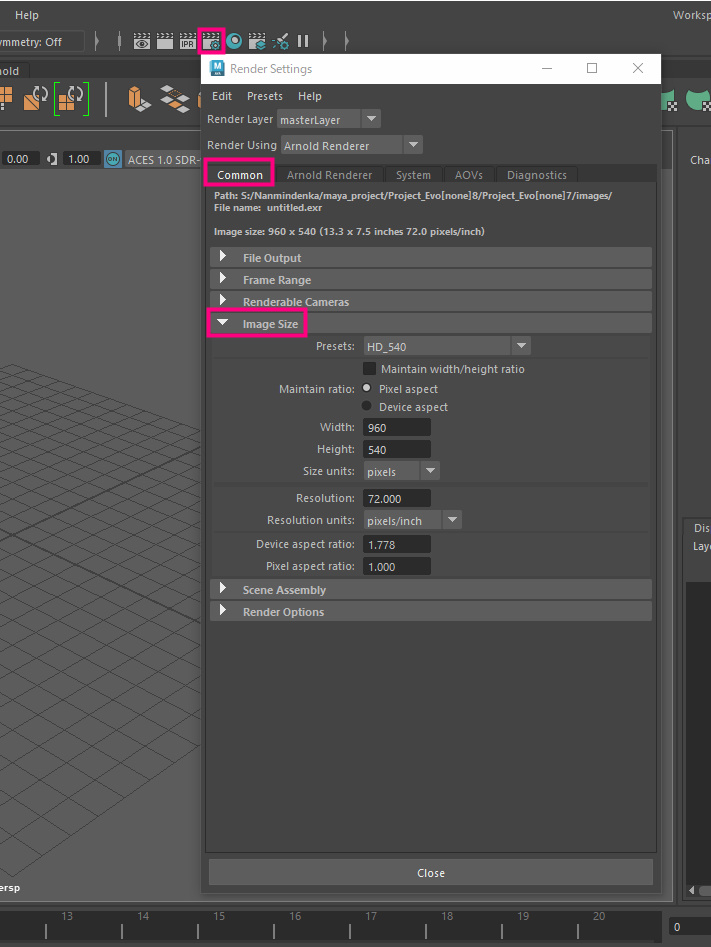Open the Light Editor icon
The height and width of the screenshot is (947, 711).
point(280,41)
